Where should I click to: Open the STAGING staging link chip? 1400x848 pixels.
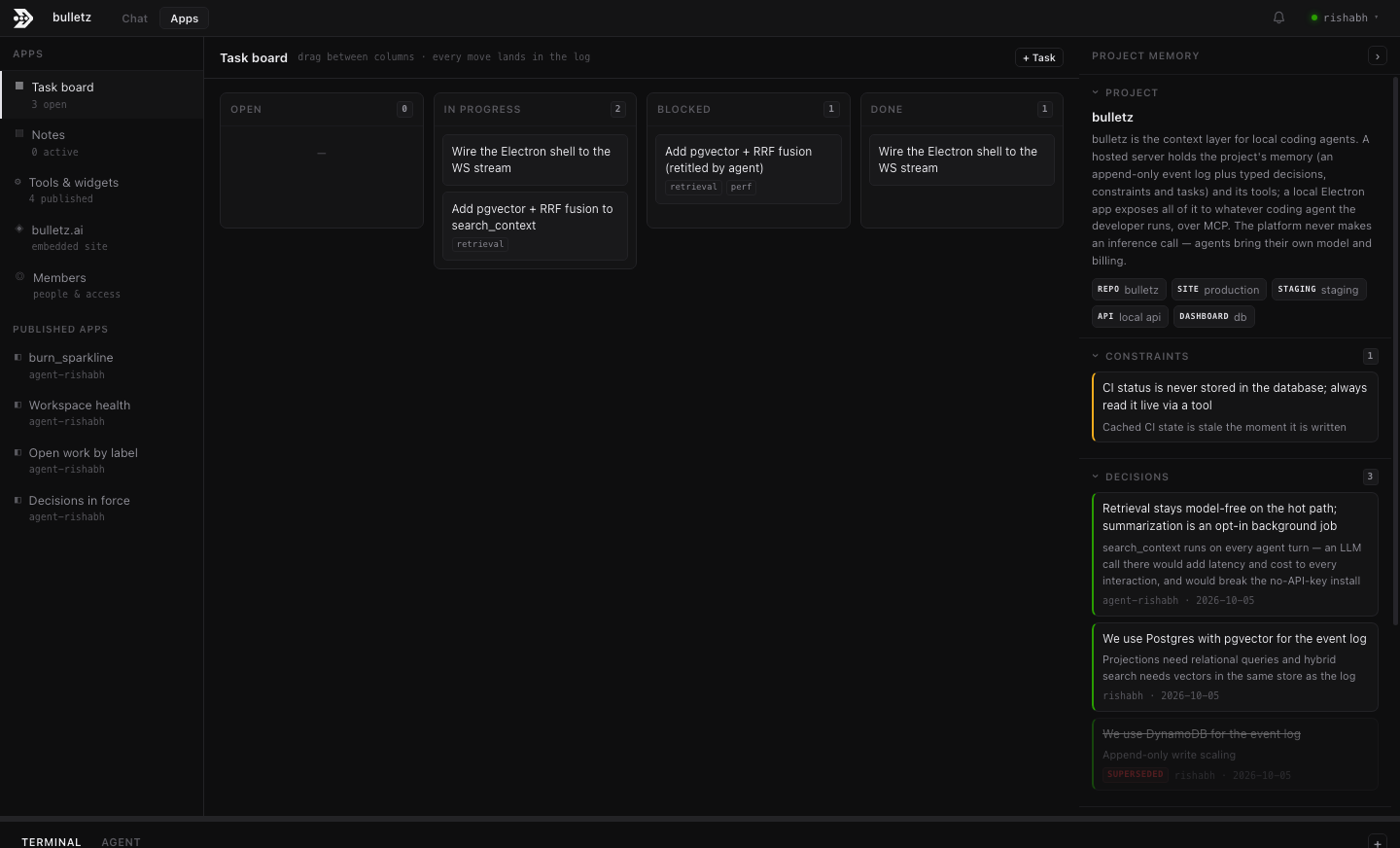1318,290
